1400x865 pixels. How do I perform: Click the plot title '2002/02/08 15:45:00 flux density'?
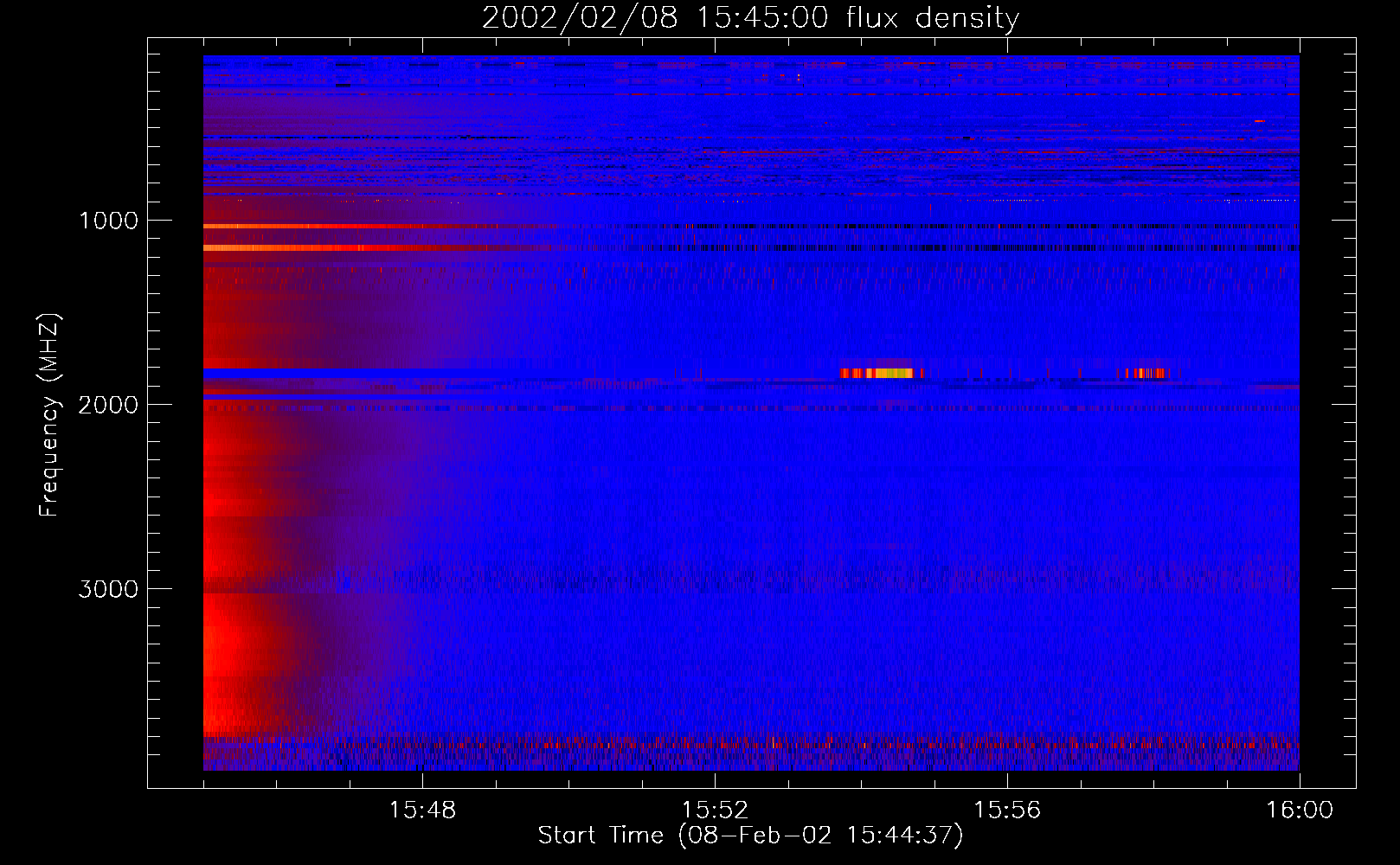tap(750, 17)
